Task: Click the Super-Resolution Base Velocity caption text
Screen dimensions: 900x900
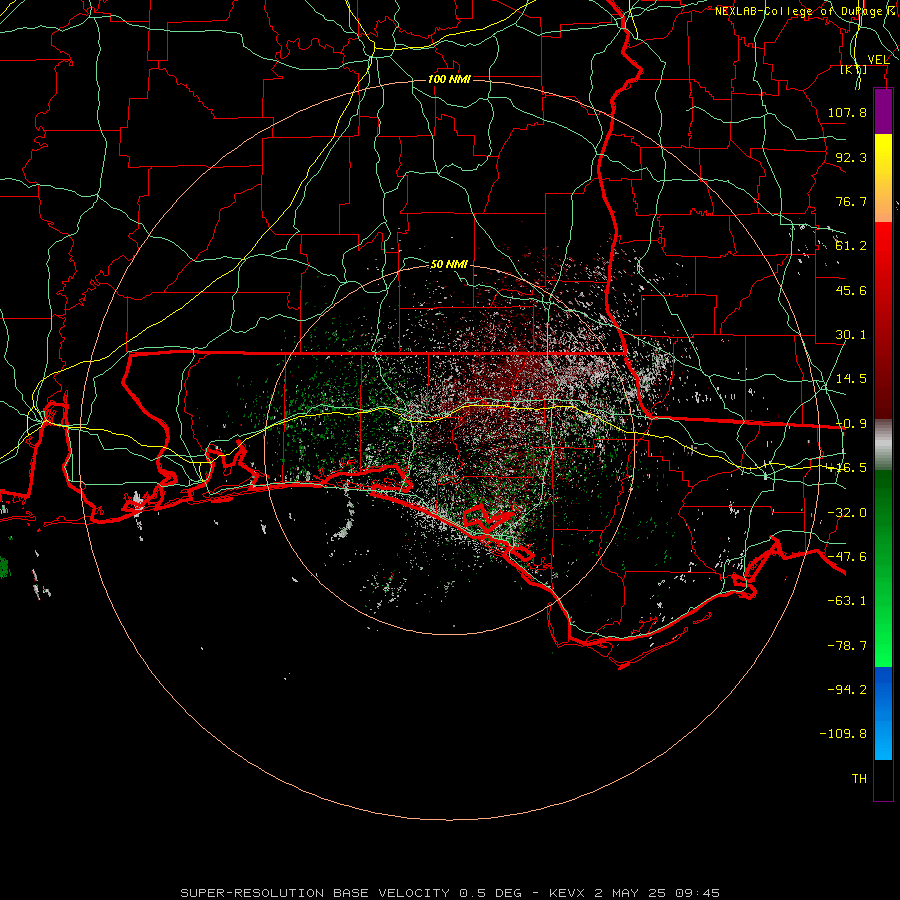Action: (450, 893)
